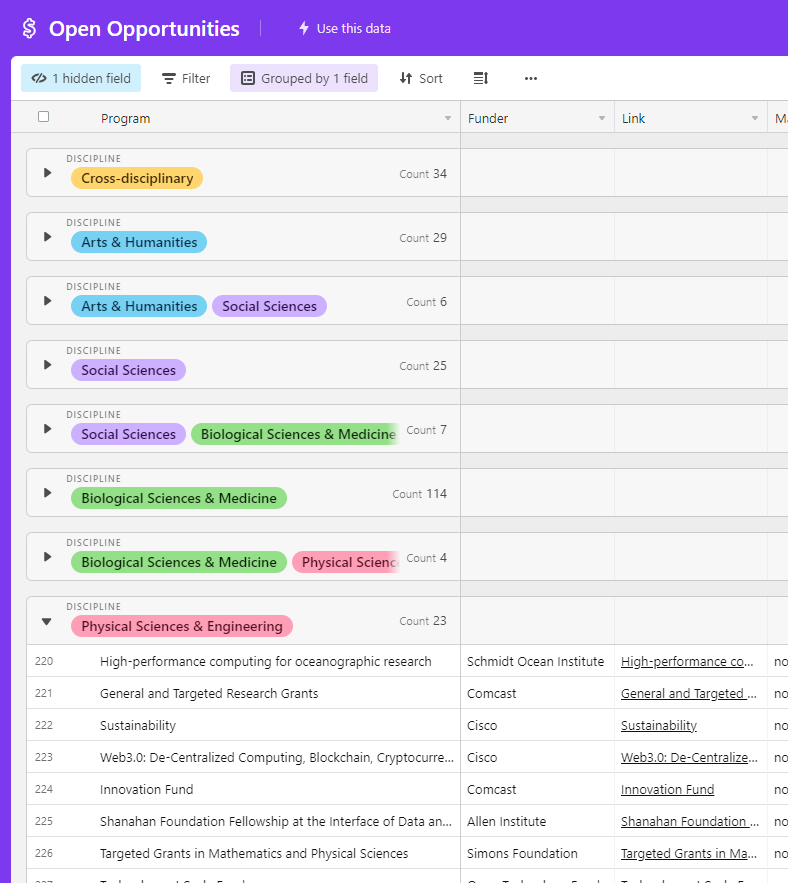Viewport: 788px width, 883px height.
Task: Collapse the Physical Sciences & Engineering group
Action: click(x=47, y=621)
